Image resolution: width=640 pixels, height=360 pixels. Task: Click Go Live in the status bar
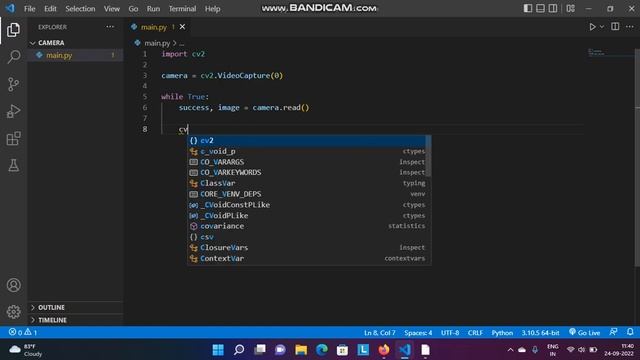coord(584,333)
